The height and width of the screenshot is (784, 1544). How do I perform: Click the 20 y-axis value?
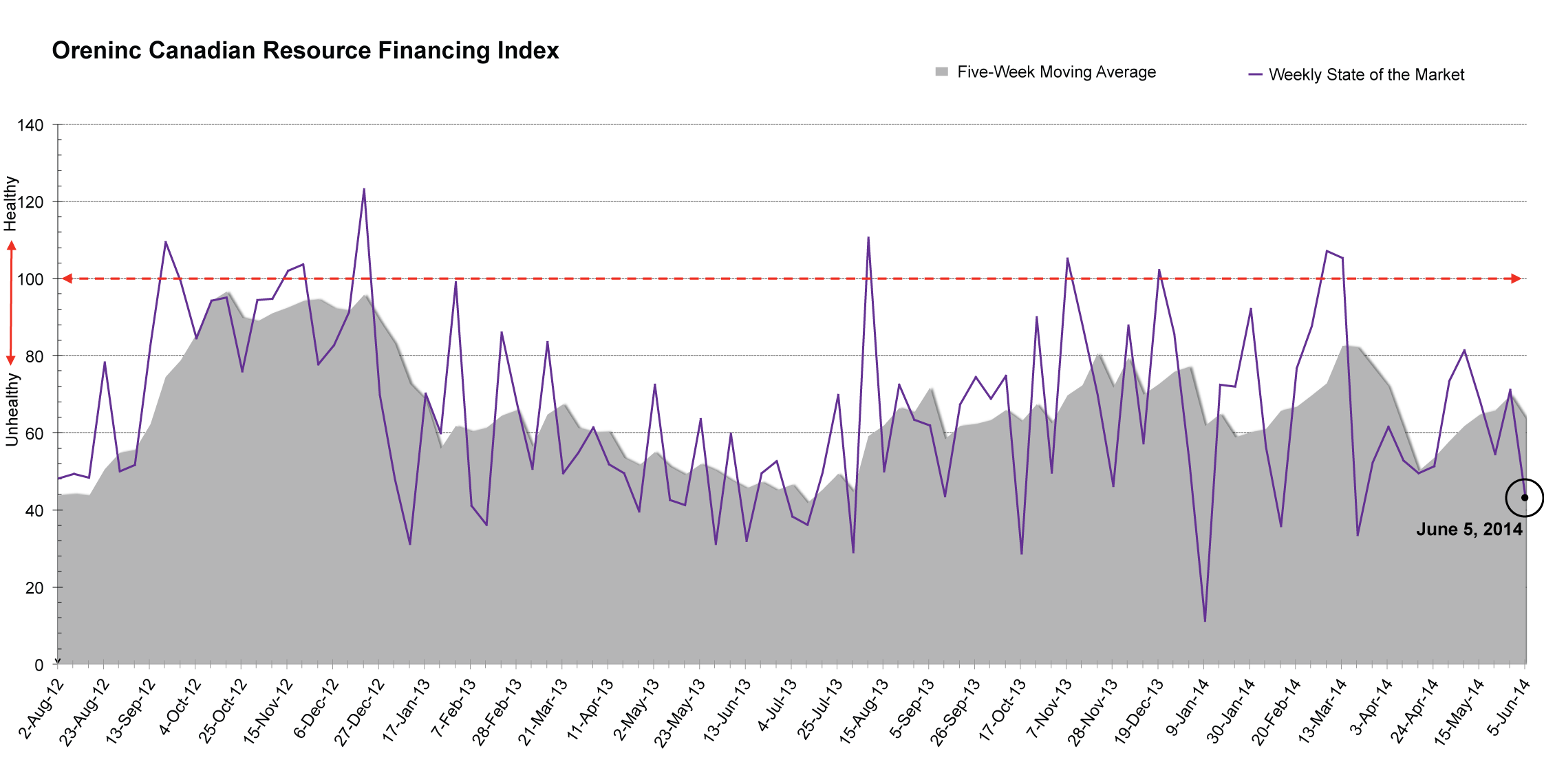click(35, 588)
